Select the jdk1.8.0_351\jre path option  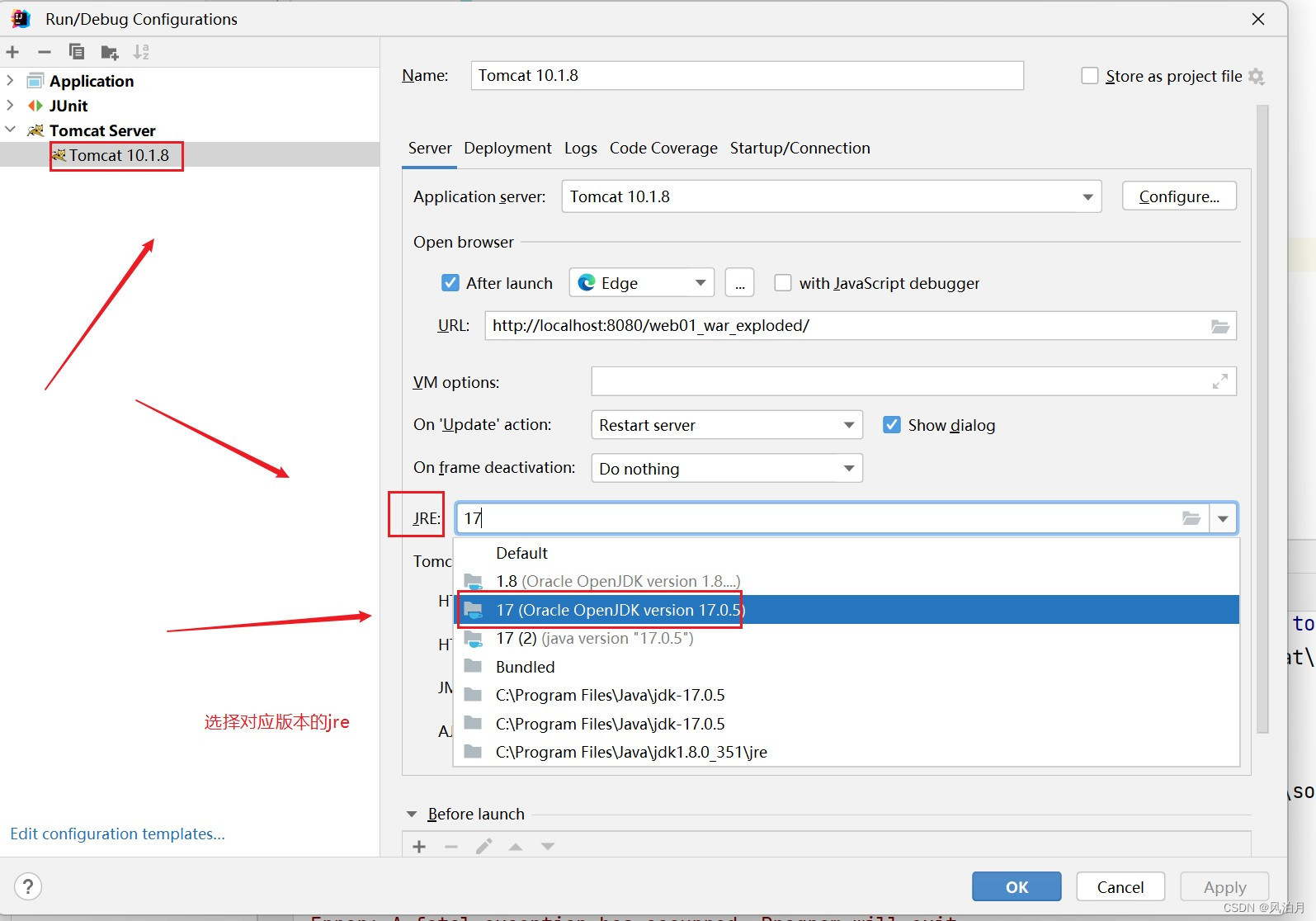tap(847, 752)
